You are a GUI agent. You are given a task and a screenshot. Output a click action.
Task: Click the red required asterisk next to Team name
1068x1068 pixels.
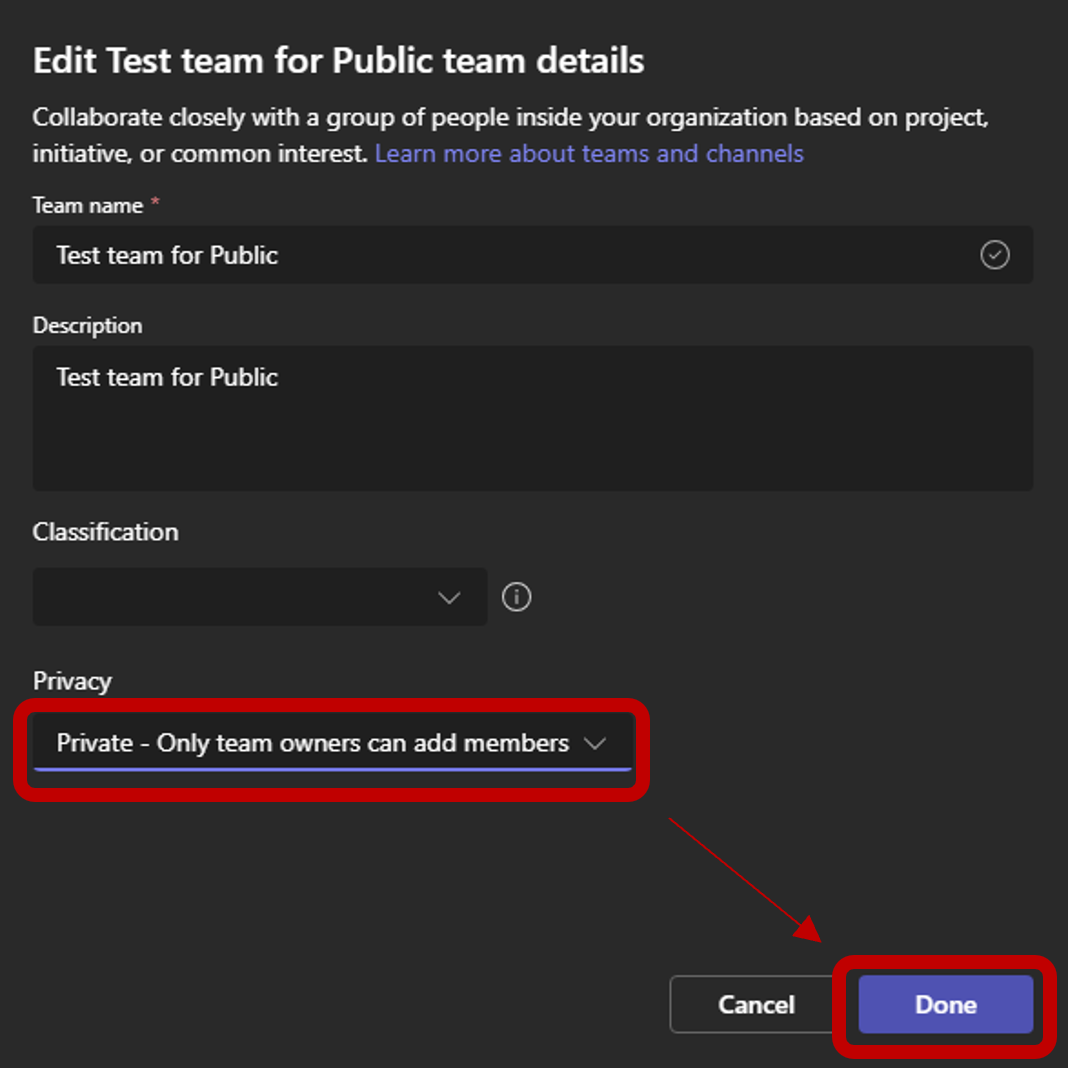(155, 202)
